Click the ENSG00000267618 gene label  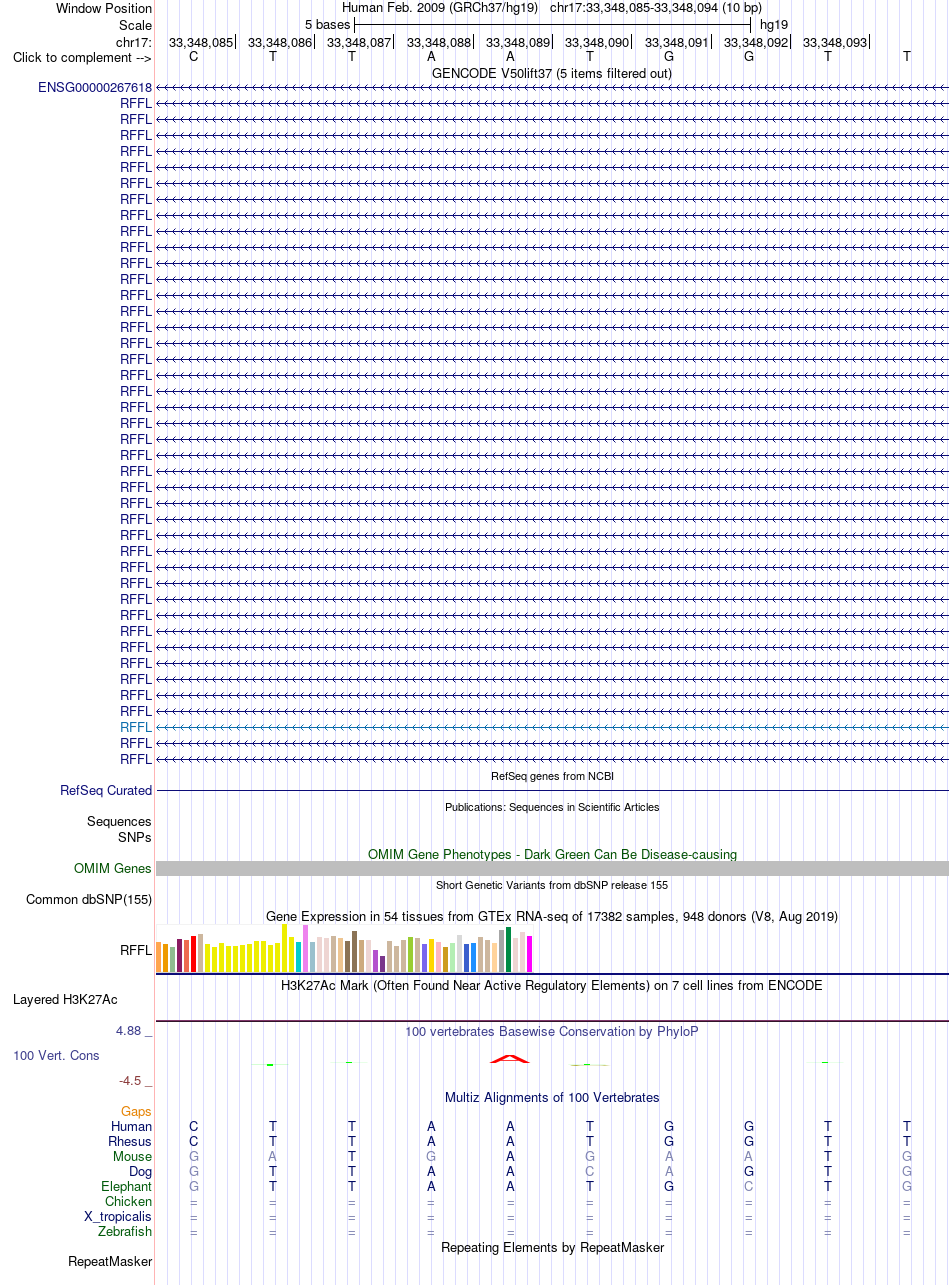[95, 87]
